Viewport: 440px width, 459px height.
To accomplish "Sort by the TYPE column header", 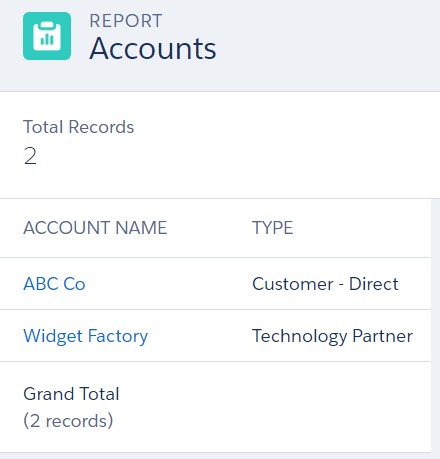I will tap(273, 228).
